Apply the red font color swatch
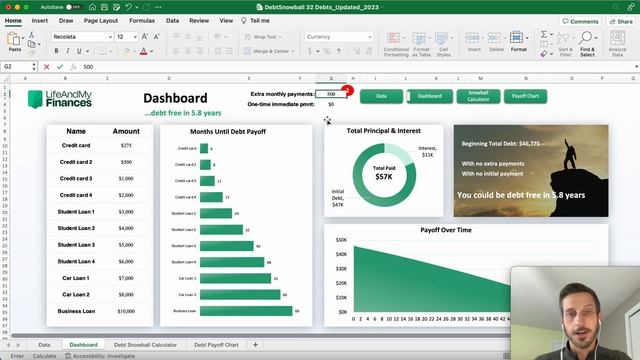Image resolution: width=640 pixels, height=360 pixels. tap(143, 51)
